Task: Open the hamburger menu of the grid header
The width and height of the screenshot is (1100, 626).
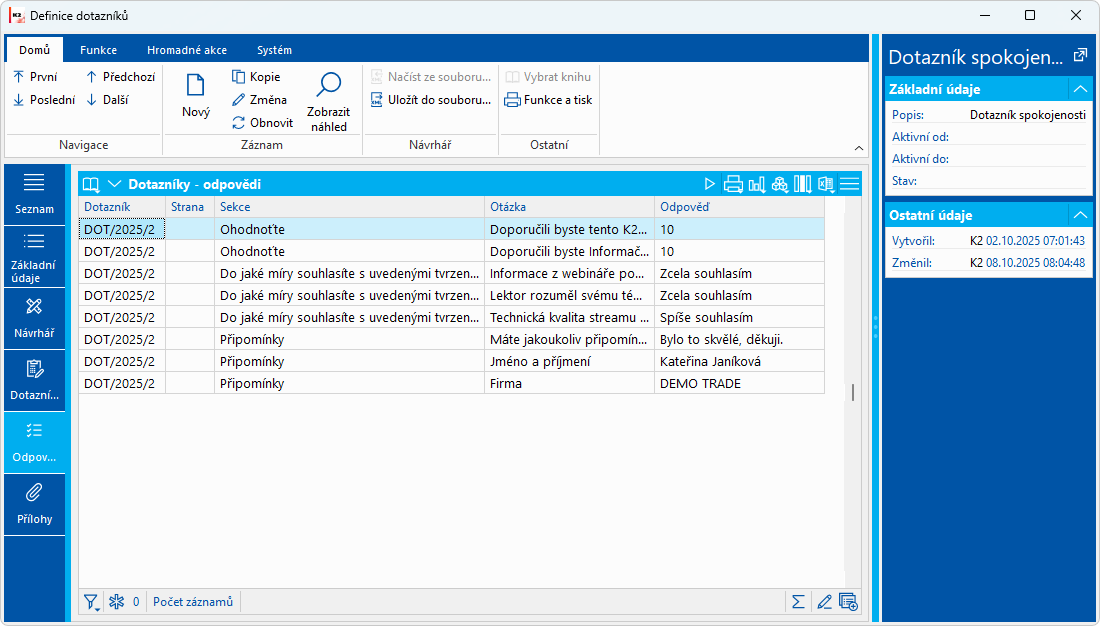Action: [850, 184]
